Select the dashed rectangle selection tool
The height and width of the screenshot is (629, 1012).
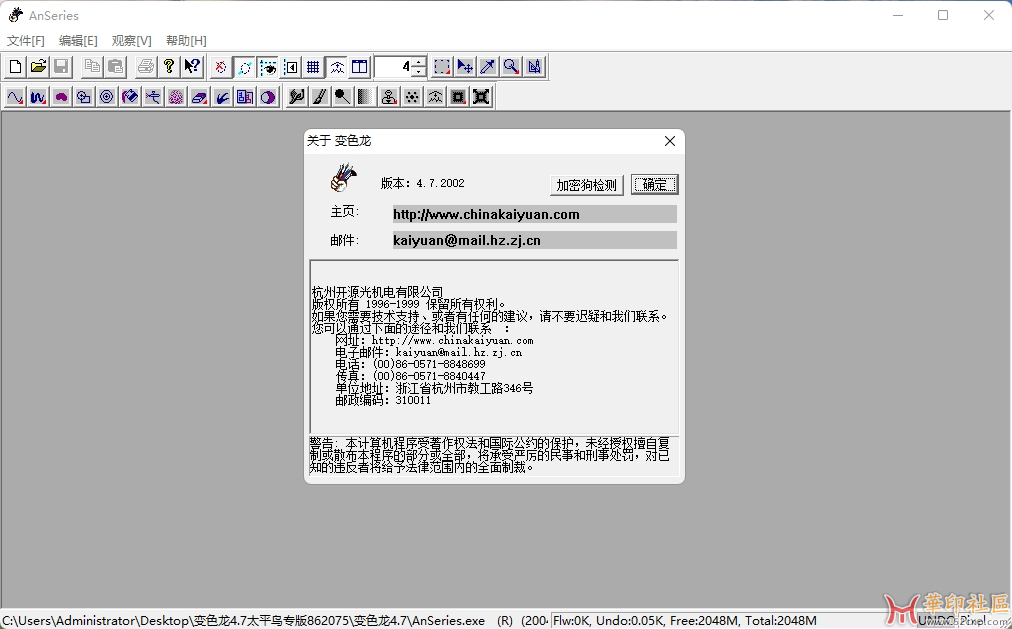[442, 66]
